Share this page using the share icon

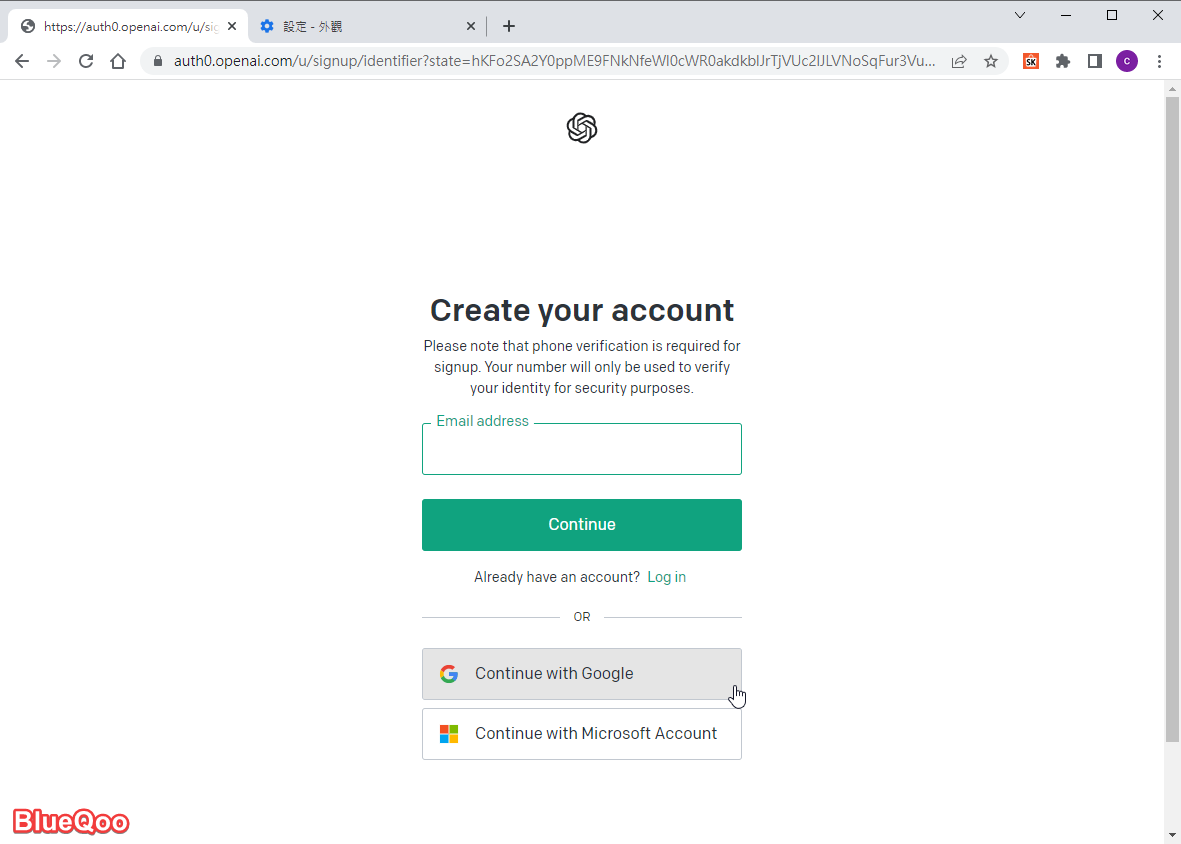tap(959, 61)
